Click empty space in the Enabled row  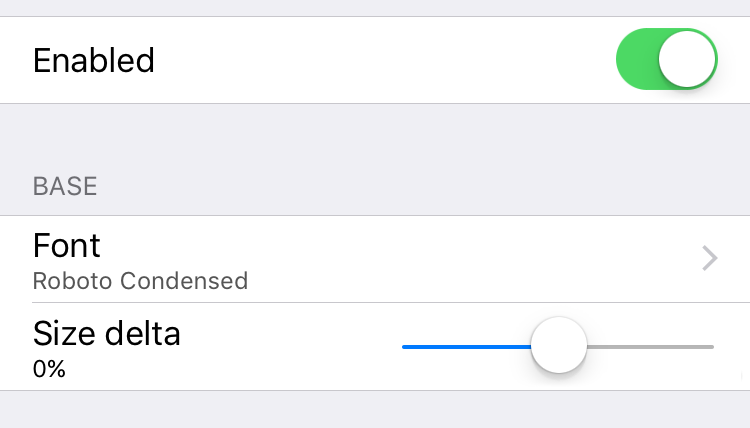380,60
